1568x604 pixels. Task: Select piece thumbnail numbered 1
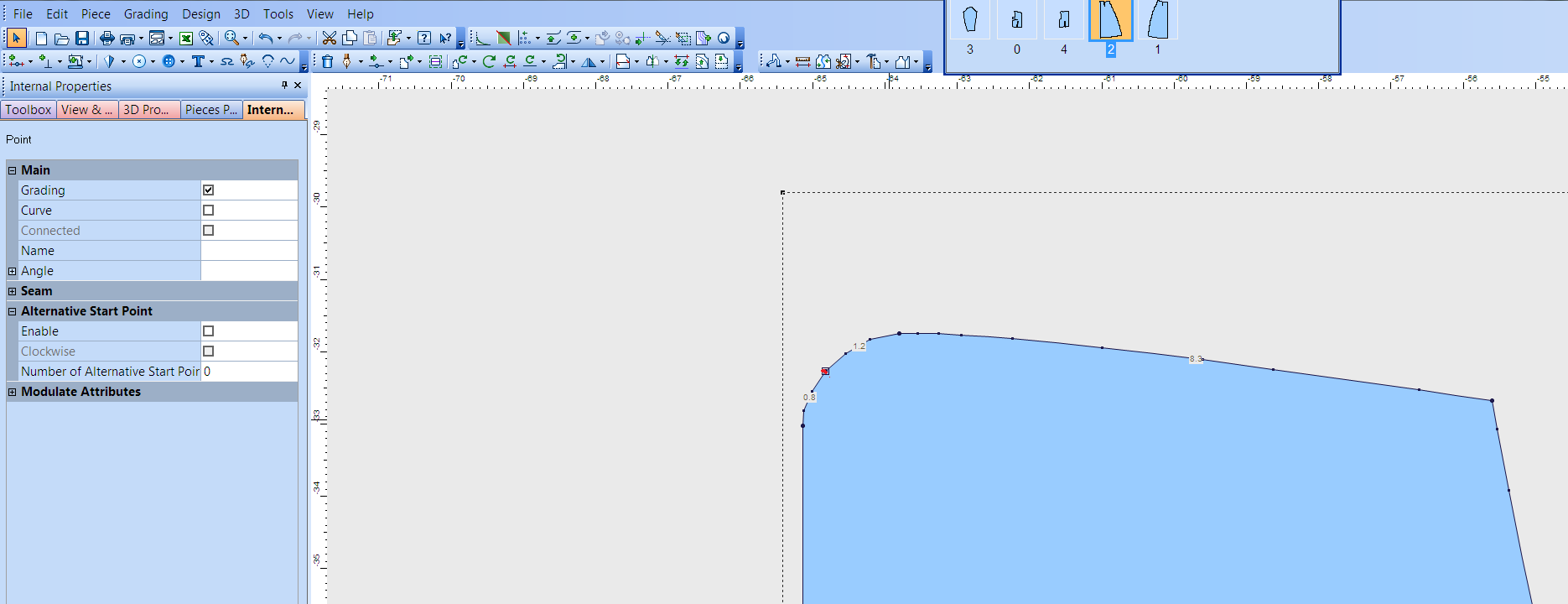1158,20
